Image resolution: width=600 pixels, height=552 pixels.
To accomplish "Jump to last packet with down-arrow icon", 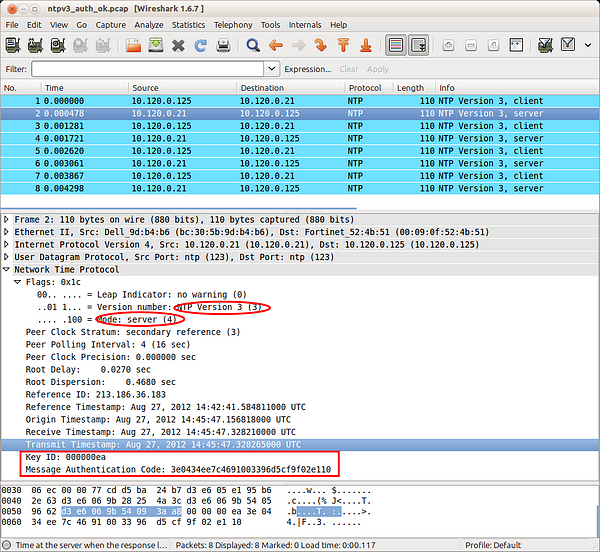I will point(364,45).
